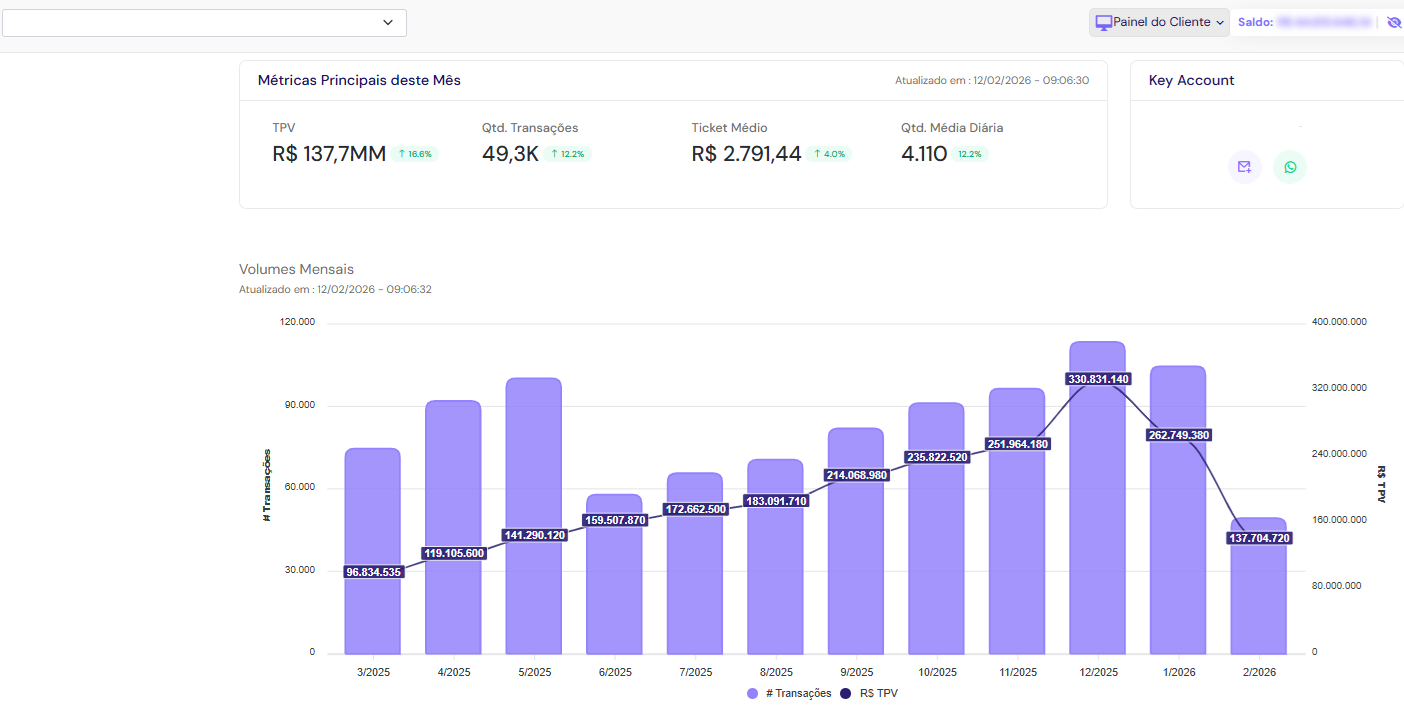Open WhatsApp chat with the key account
The width and height of the screenshot is (1404, 711).
pos(1290,167)
